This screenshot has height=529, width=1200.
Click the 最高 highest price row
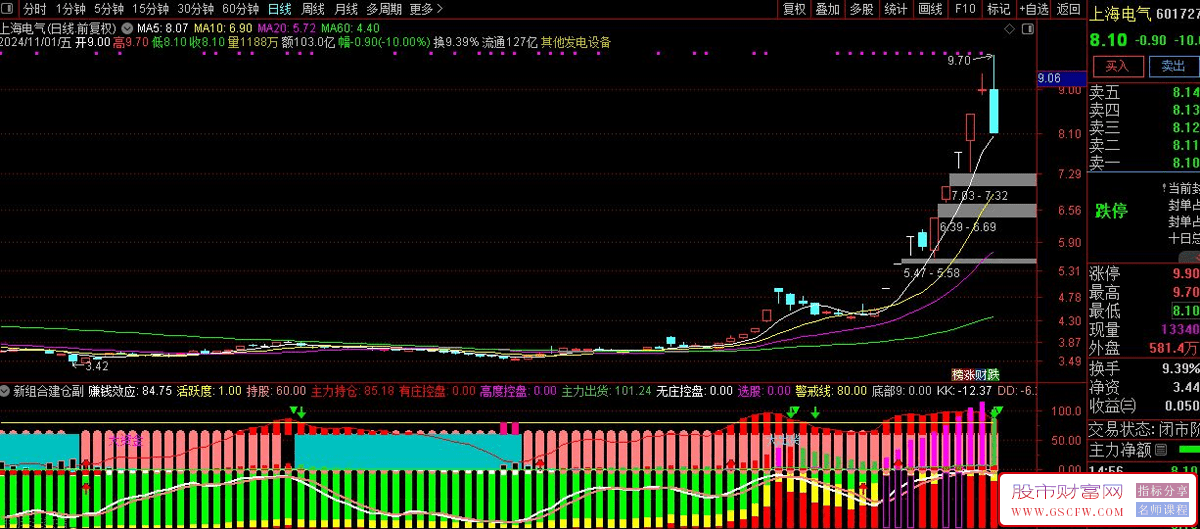click(x=1144, y=292)
